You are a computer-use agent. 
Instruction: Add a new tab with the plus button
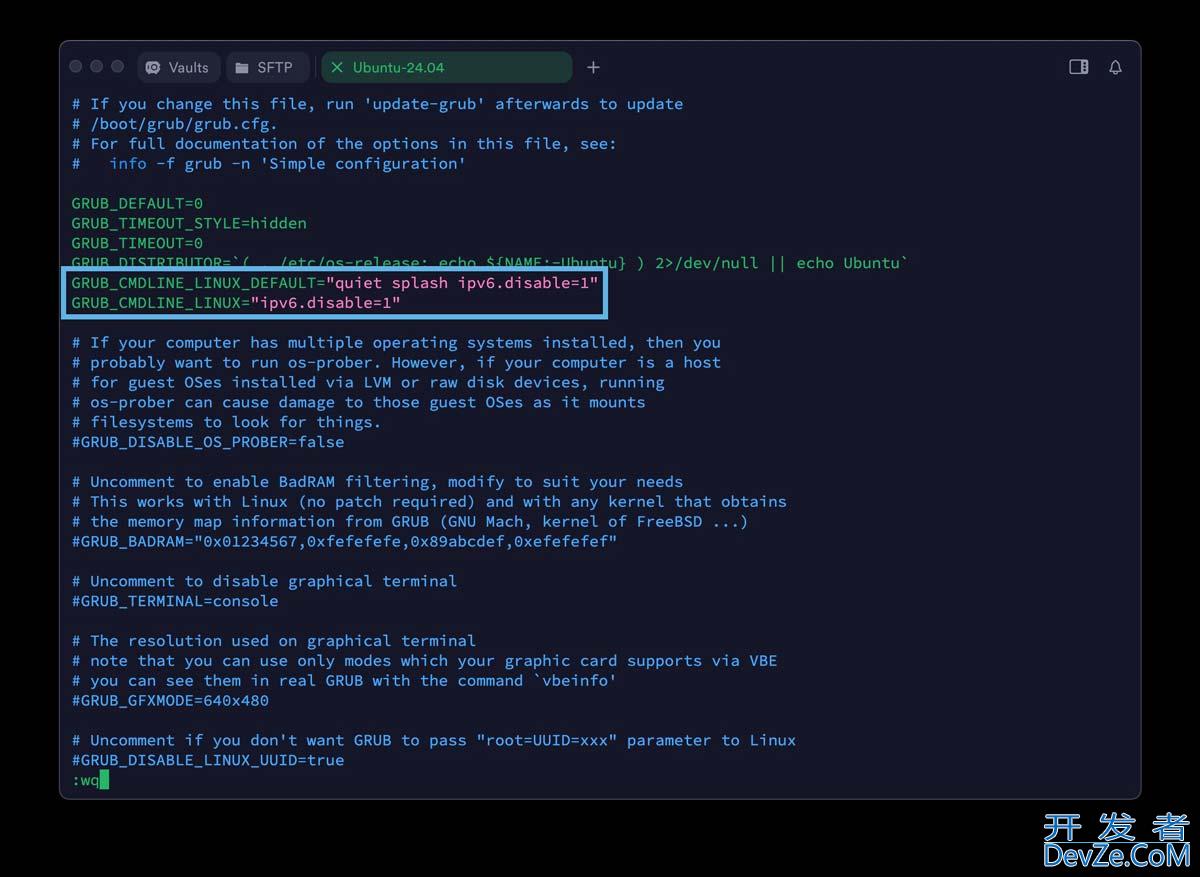point(593,67)
